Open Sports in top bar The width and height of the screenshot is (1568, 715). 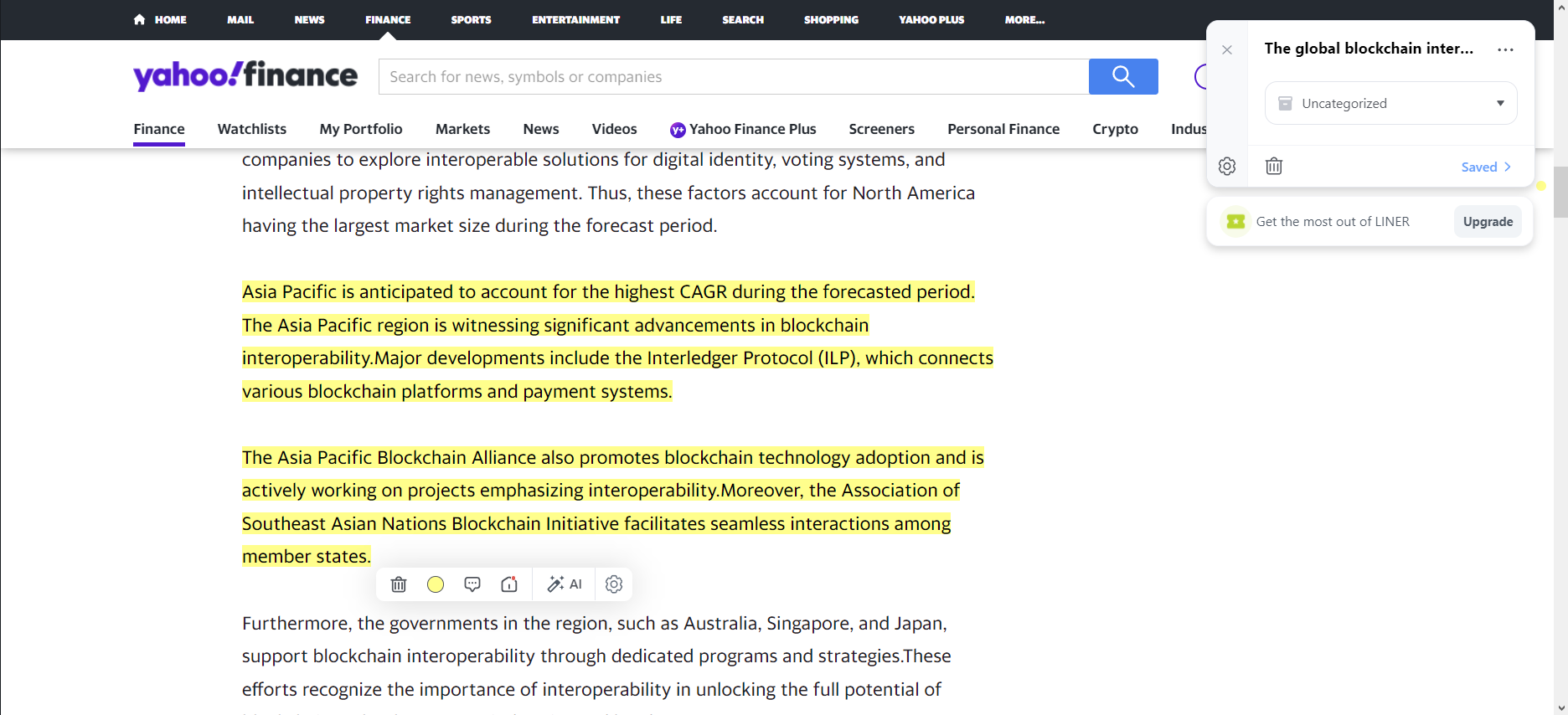pyautogui.click(x=471, y=19)
